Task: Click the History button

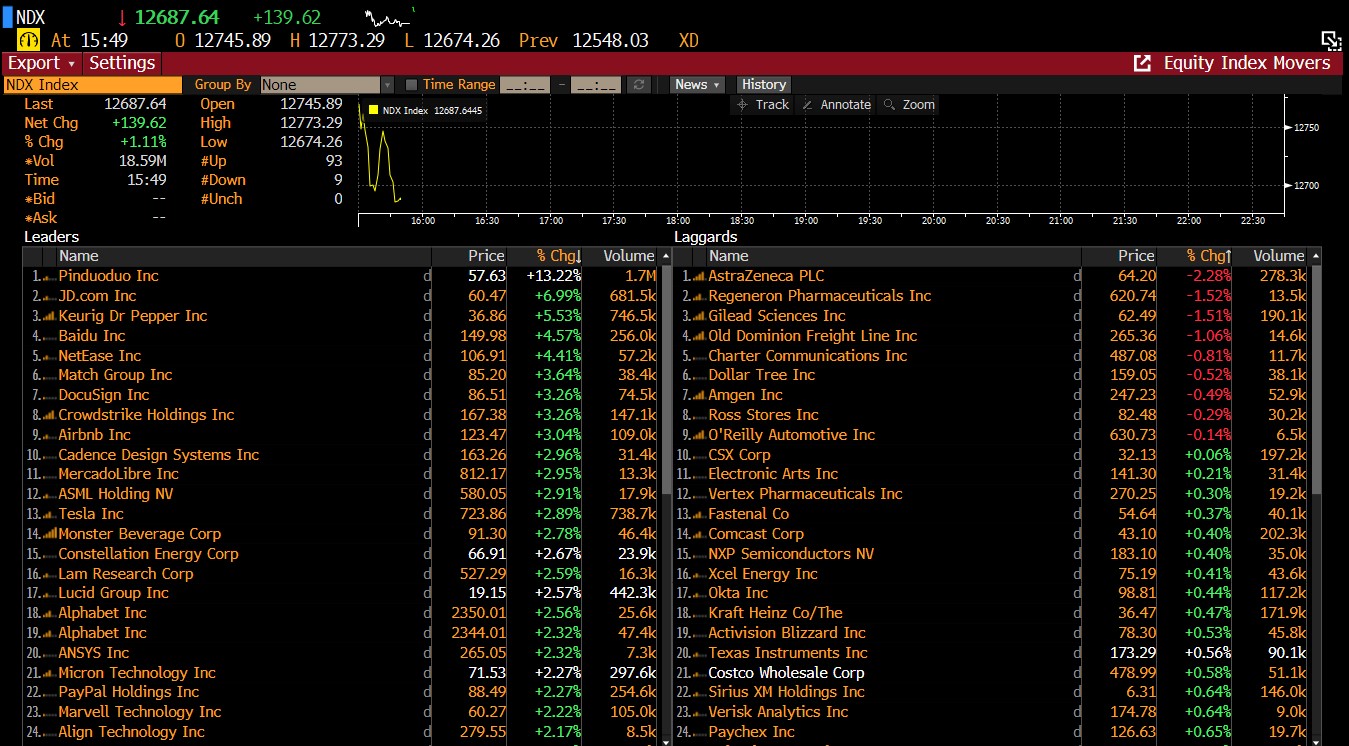Action: click(764, 85)
